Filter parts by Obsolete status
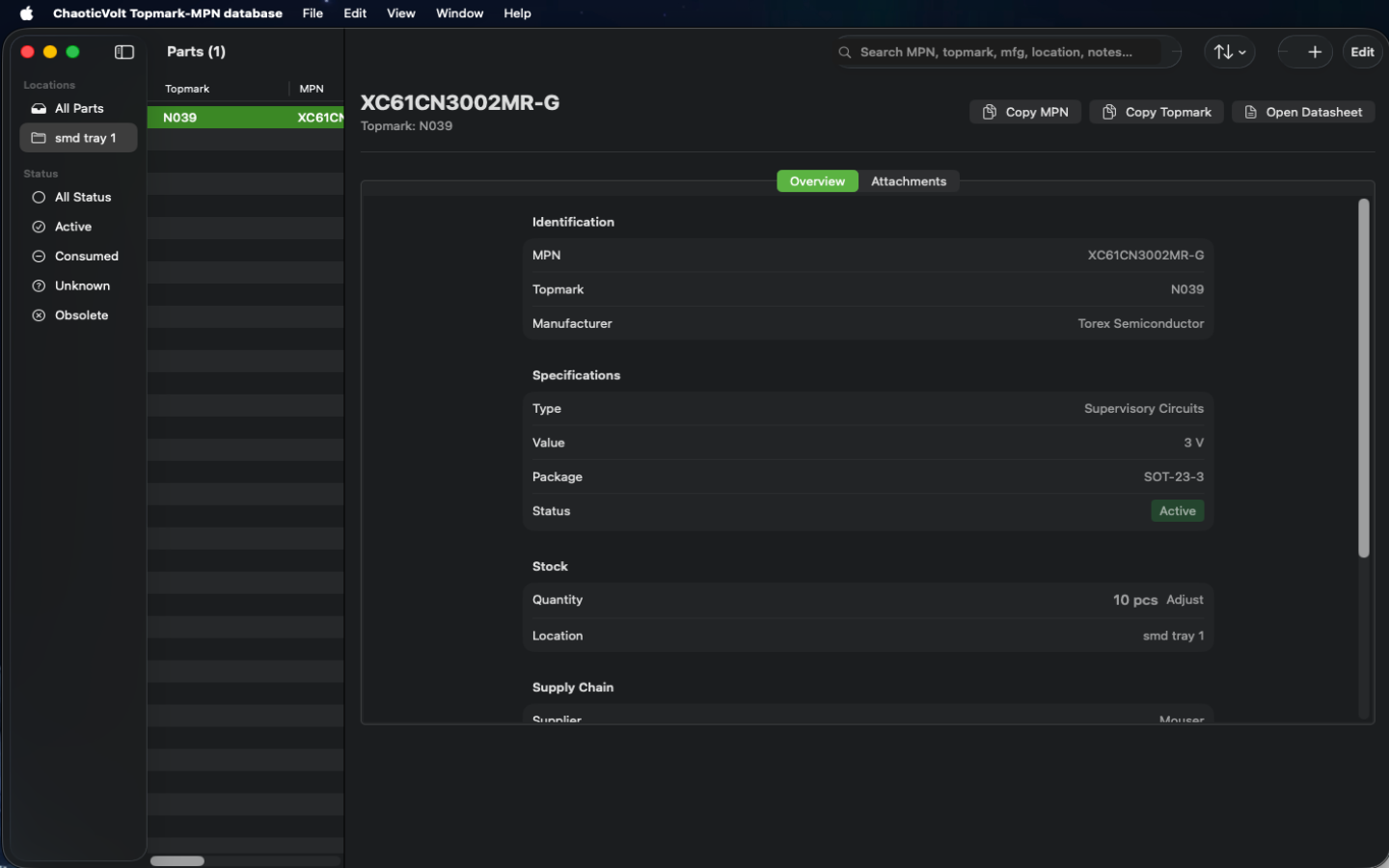The width and height of the screenshot is (1389, 868). (x=78, y=315)
